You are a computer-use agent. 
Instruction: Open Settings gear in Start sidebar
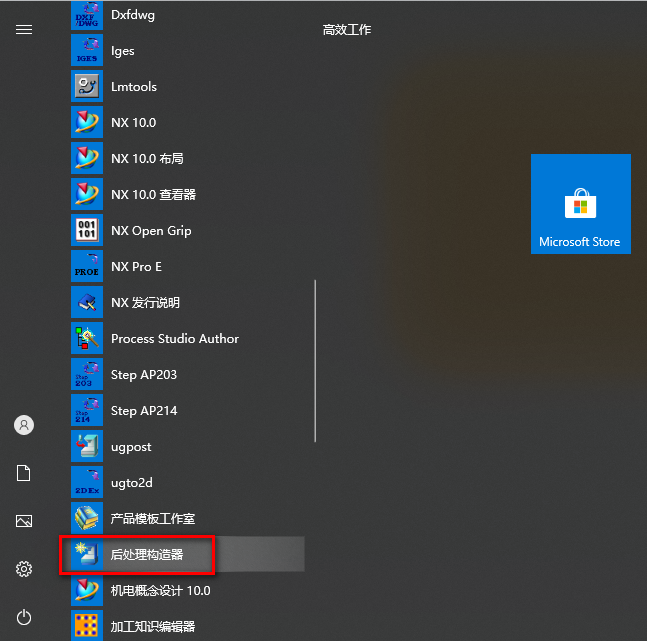(24, 569)
